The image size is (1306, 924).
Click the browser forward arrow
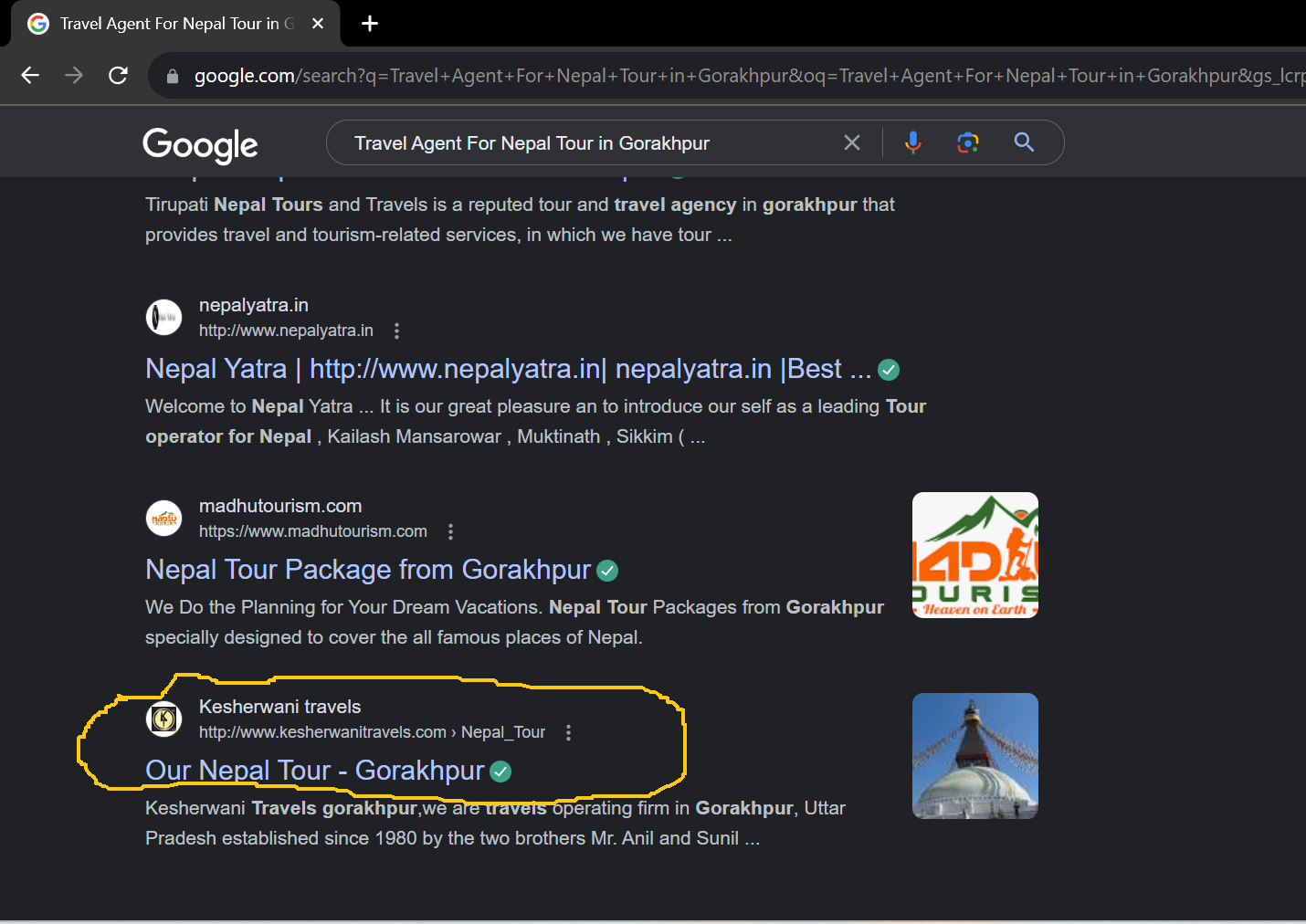[74, 76]
